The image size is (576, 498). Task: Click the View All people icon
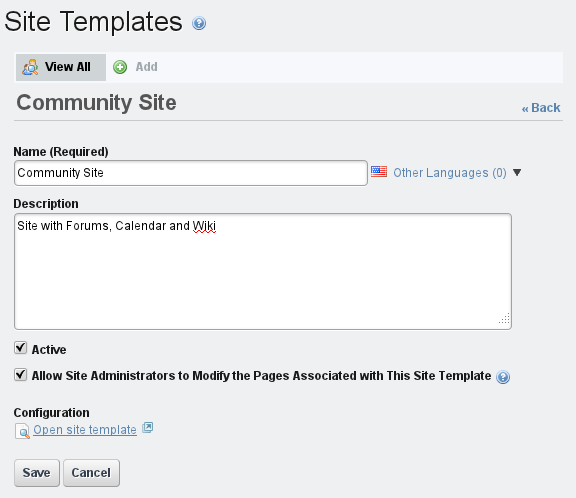(30, 67)
